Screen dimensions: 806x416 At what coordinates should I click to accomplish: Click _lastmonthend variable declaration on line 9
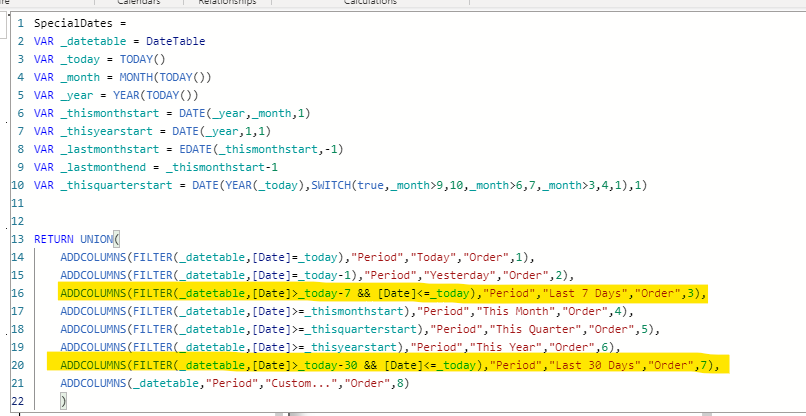point(103,167)
